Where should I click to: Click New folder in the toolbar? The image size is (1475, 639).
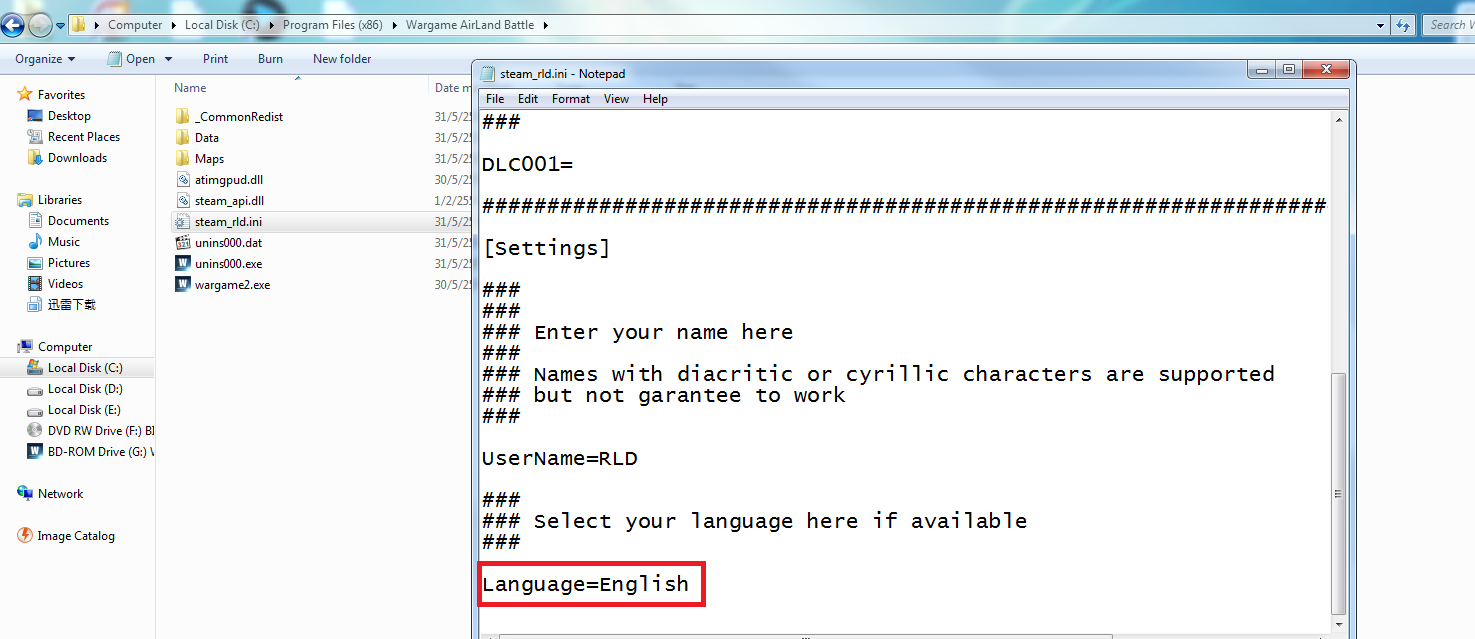click(x=342, y=59)
